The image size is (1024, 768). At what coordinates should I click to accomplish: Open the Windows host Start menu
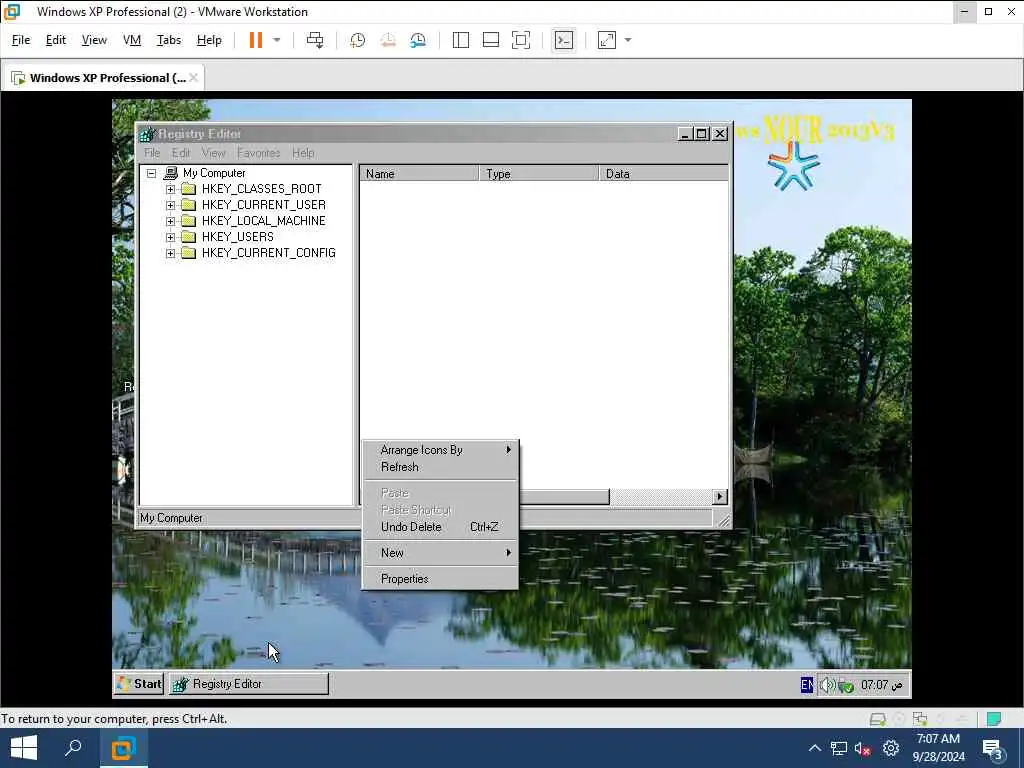(24, 748)
